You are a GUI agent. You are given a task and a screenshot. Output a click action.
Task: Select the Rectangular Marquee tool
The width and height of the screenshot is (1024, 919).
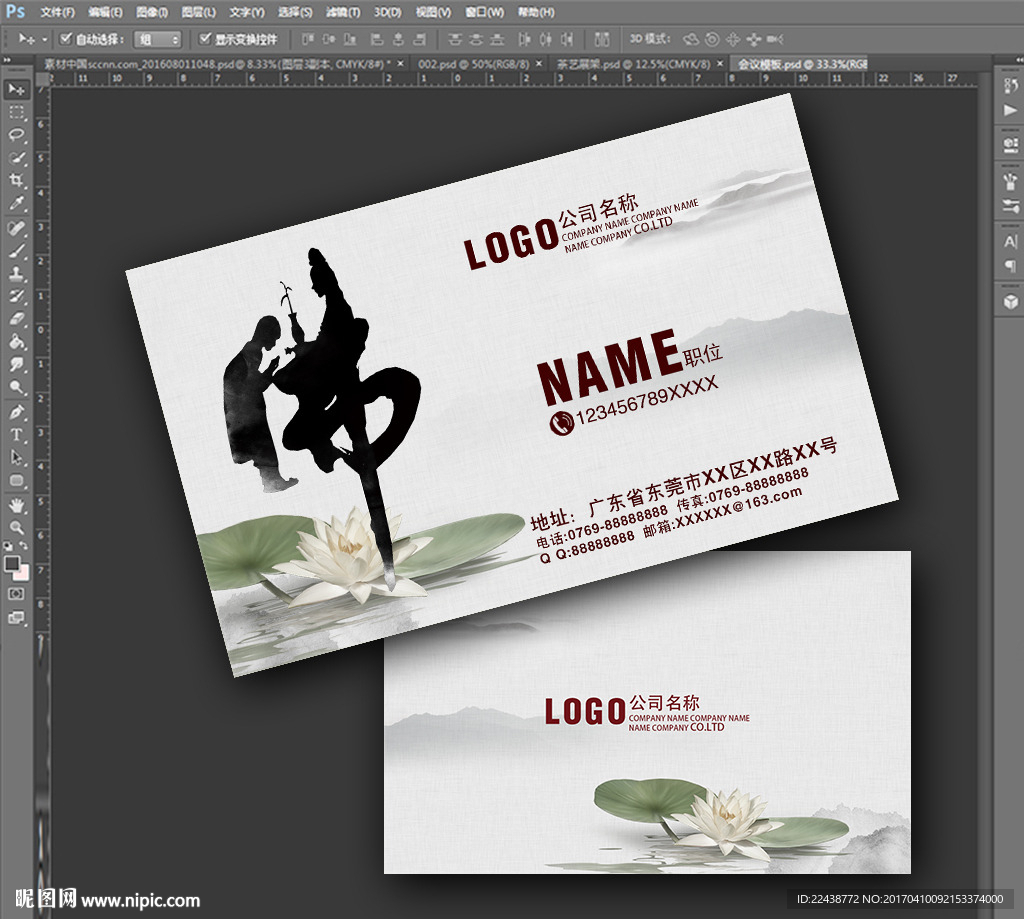(16, 112)
